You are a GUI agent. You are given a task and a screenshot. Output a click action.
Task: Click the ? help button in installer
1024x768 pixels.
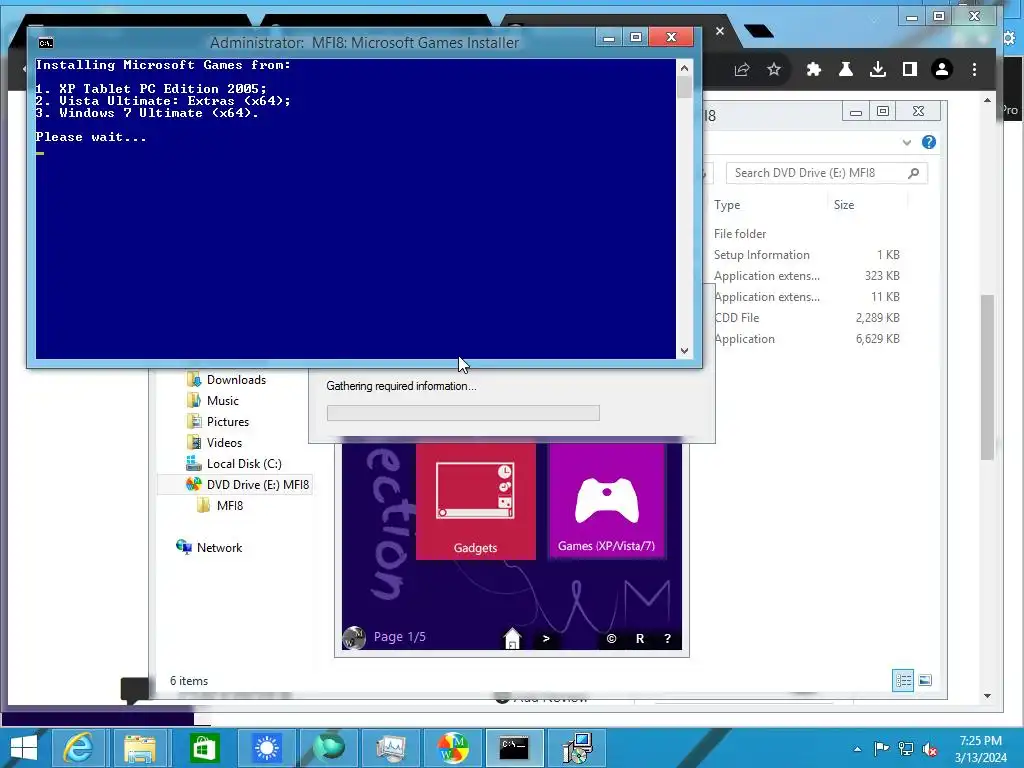tap(667, 639)
